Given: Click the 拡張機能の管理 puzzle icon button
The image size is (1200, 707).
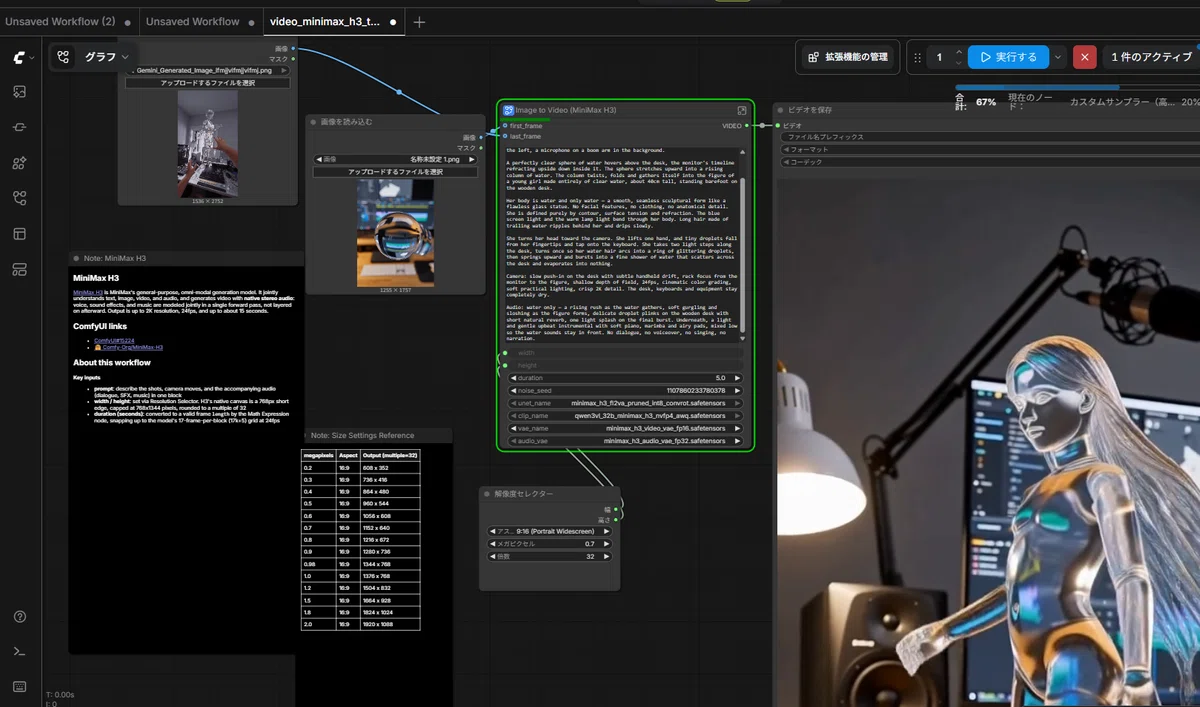Looking at the screenshot, I should [848, 57].
